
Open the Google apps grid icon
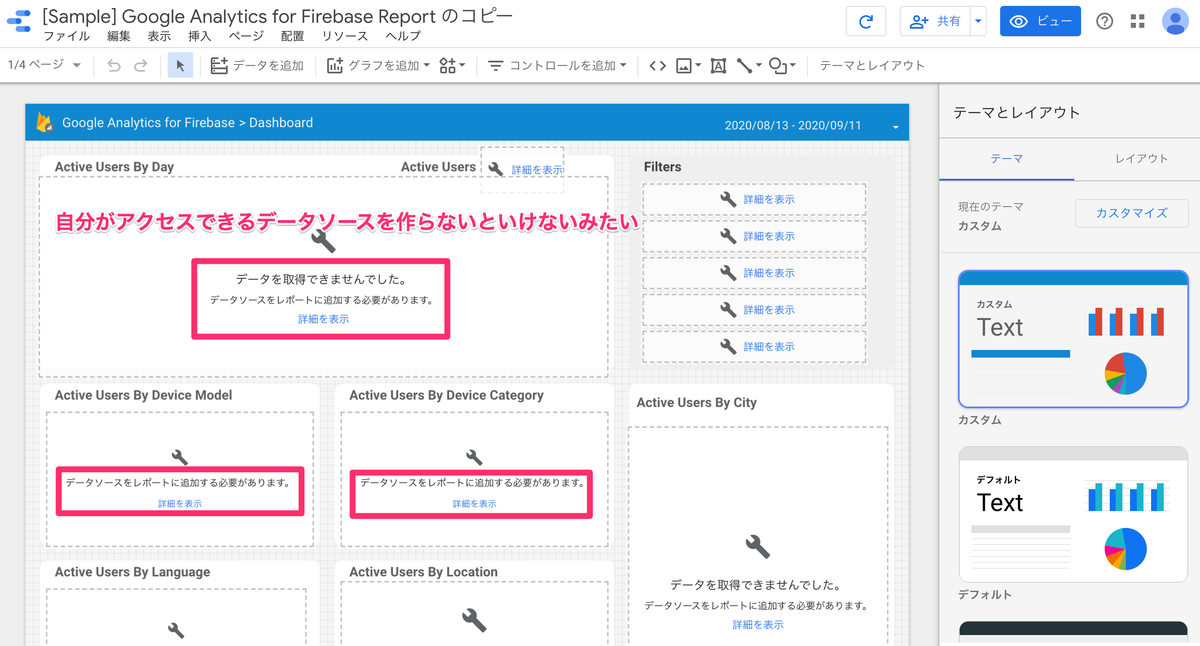pos(1138,22)
